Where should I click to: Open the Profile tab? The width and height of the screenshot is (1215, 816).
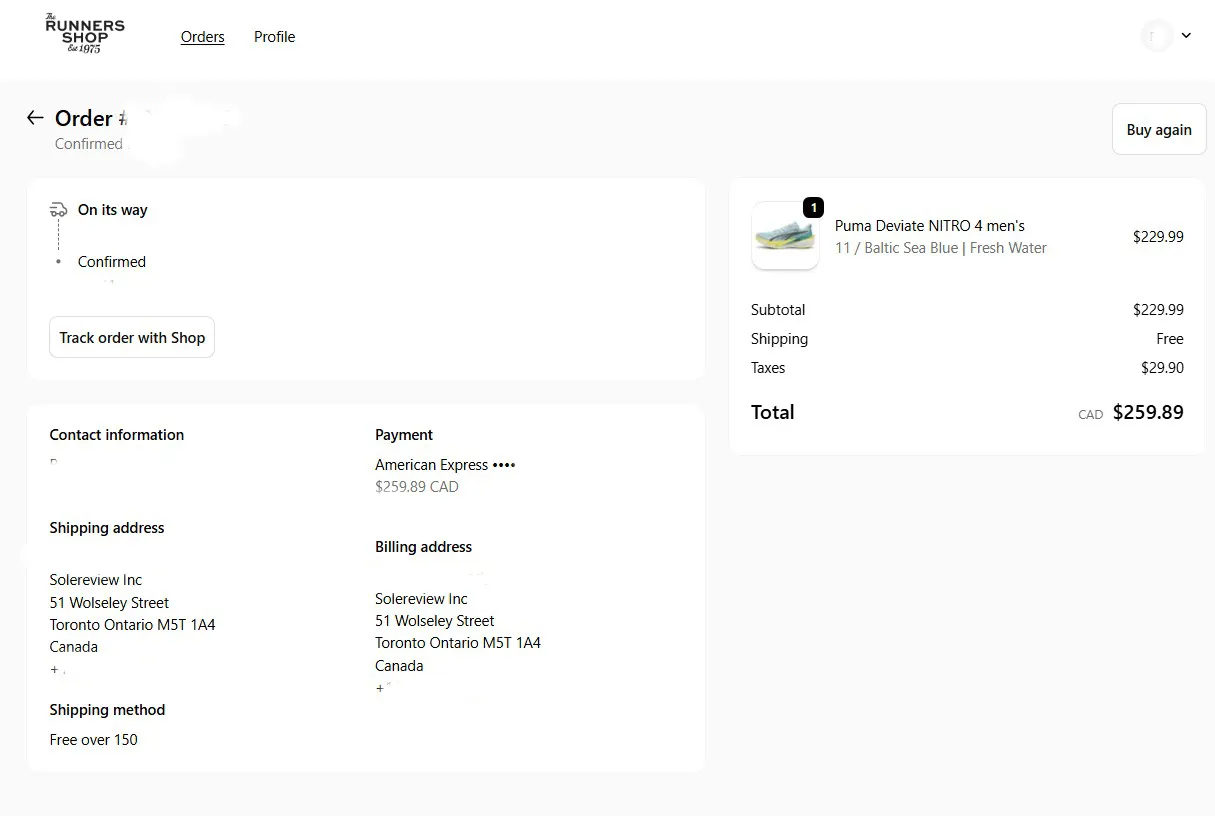pos(274,37)
